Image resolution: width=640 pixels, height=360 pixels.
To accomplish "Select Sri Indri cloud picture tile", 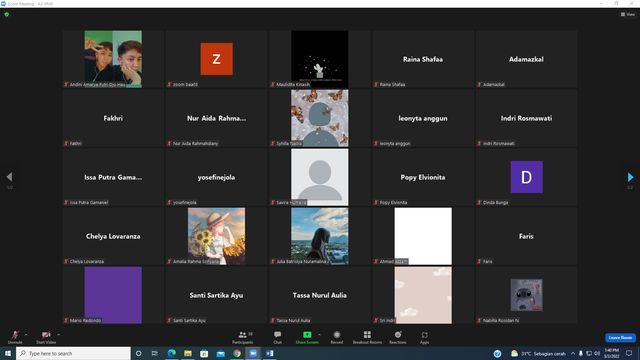I will (x=423, y=295).
